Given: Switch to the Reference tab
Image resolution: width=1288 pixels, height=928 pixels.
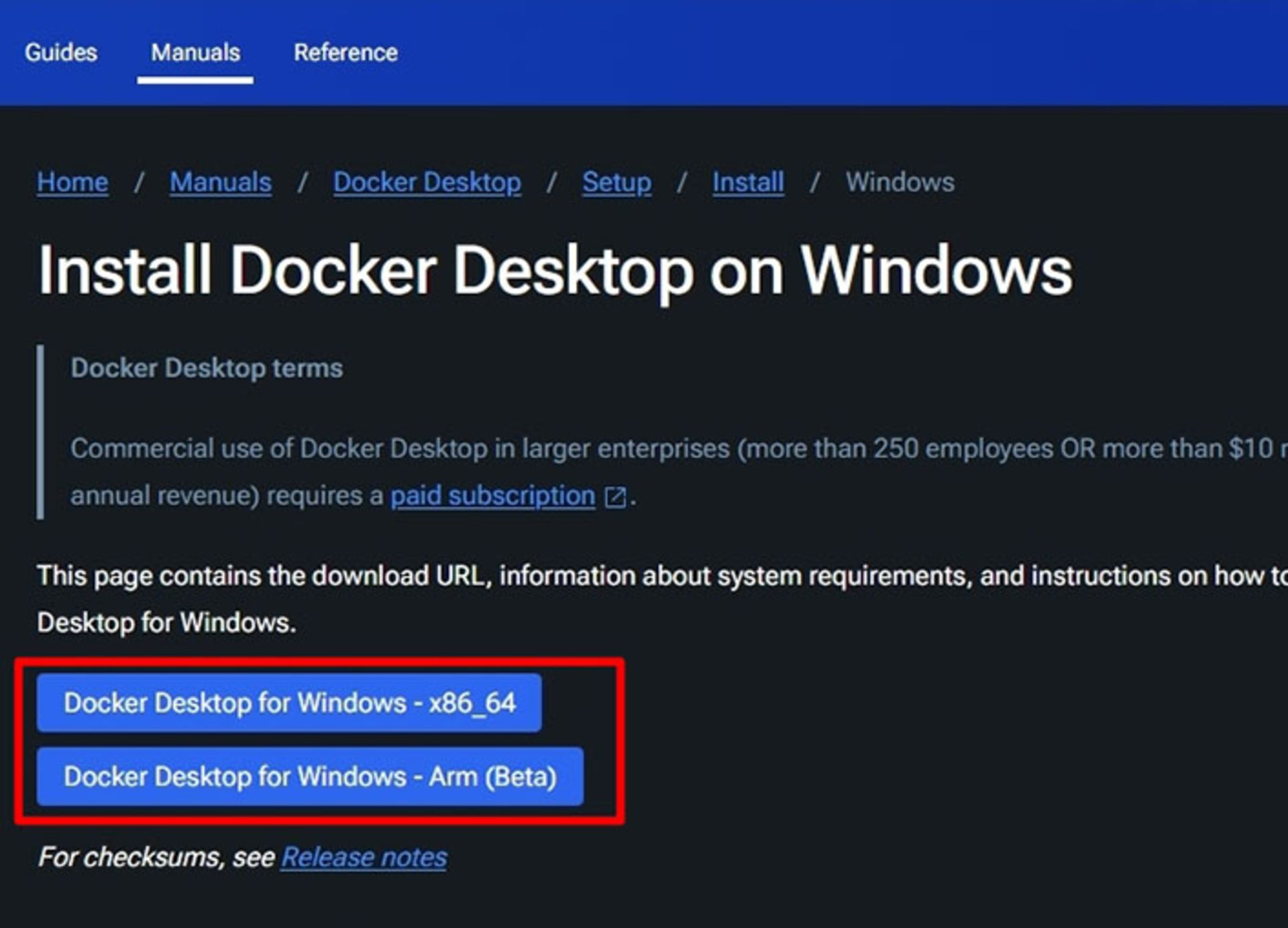Looking at the screenshot, I should coord(345,52).
